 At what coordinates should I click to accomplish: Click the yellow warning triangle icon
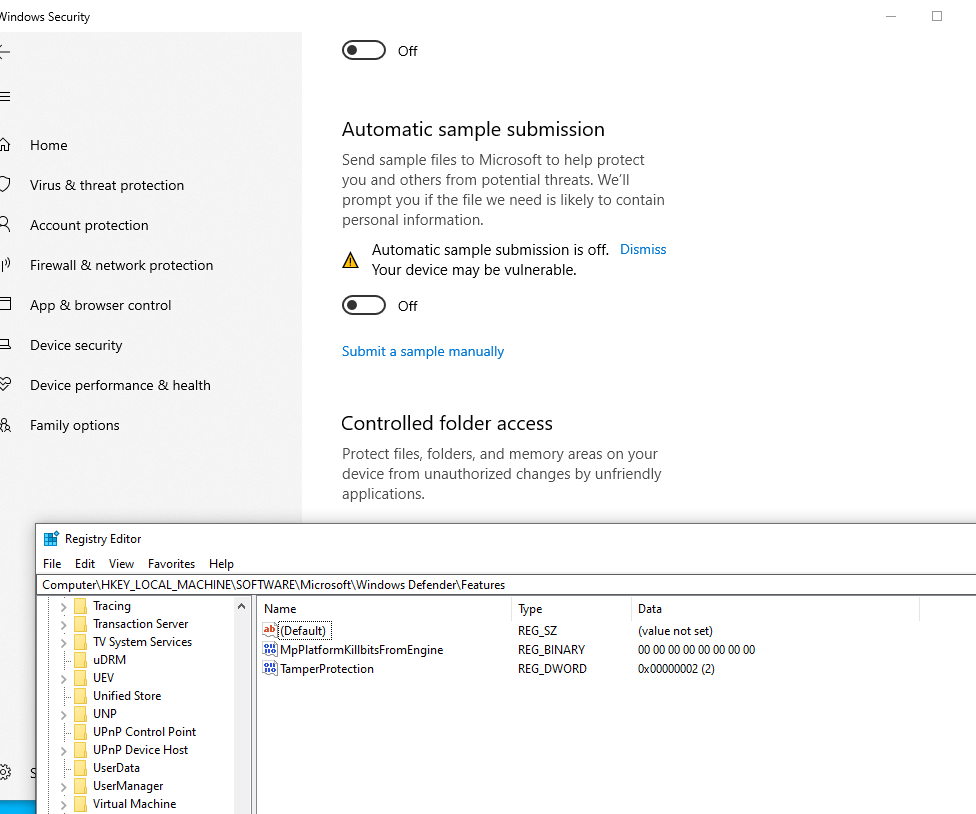point(350,260)
